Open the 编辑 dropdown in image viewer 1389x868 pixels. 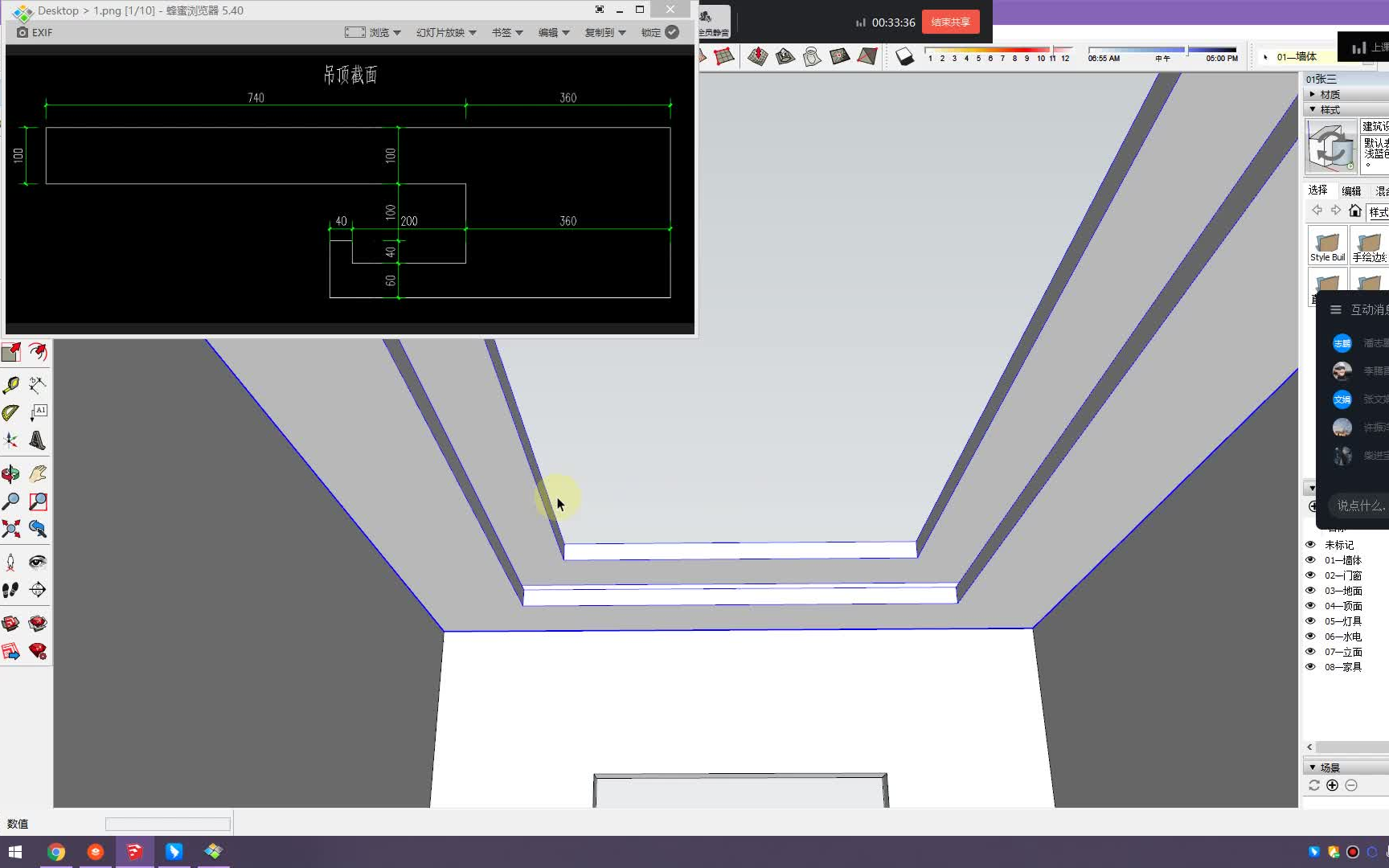click(x=554, y=32)
